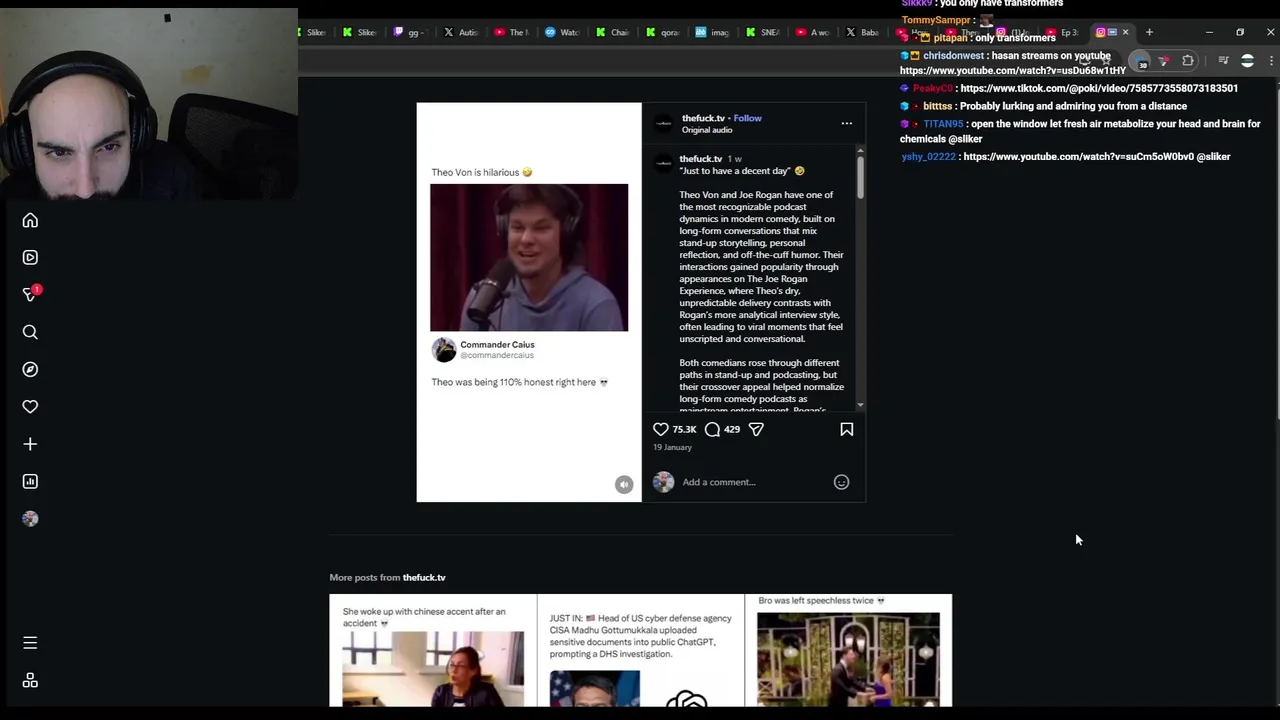The height and width of the screenshot is (720, 1280).
Task: Click the 429 comments count
Action: coord(732,429)
